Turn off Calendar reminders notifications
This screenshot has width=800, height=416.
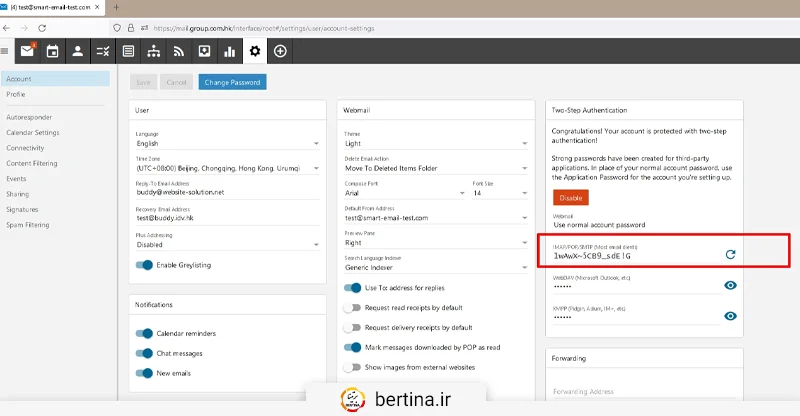(x=144, y=334)
